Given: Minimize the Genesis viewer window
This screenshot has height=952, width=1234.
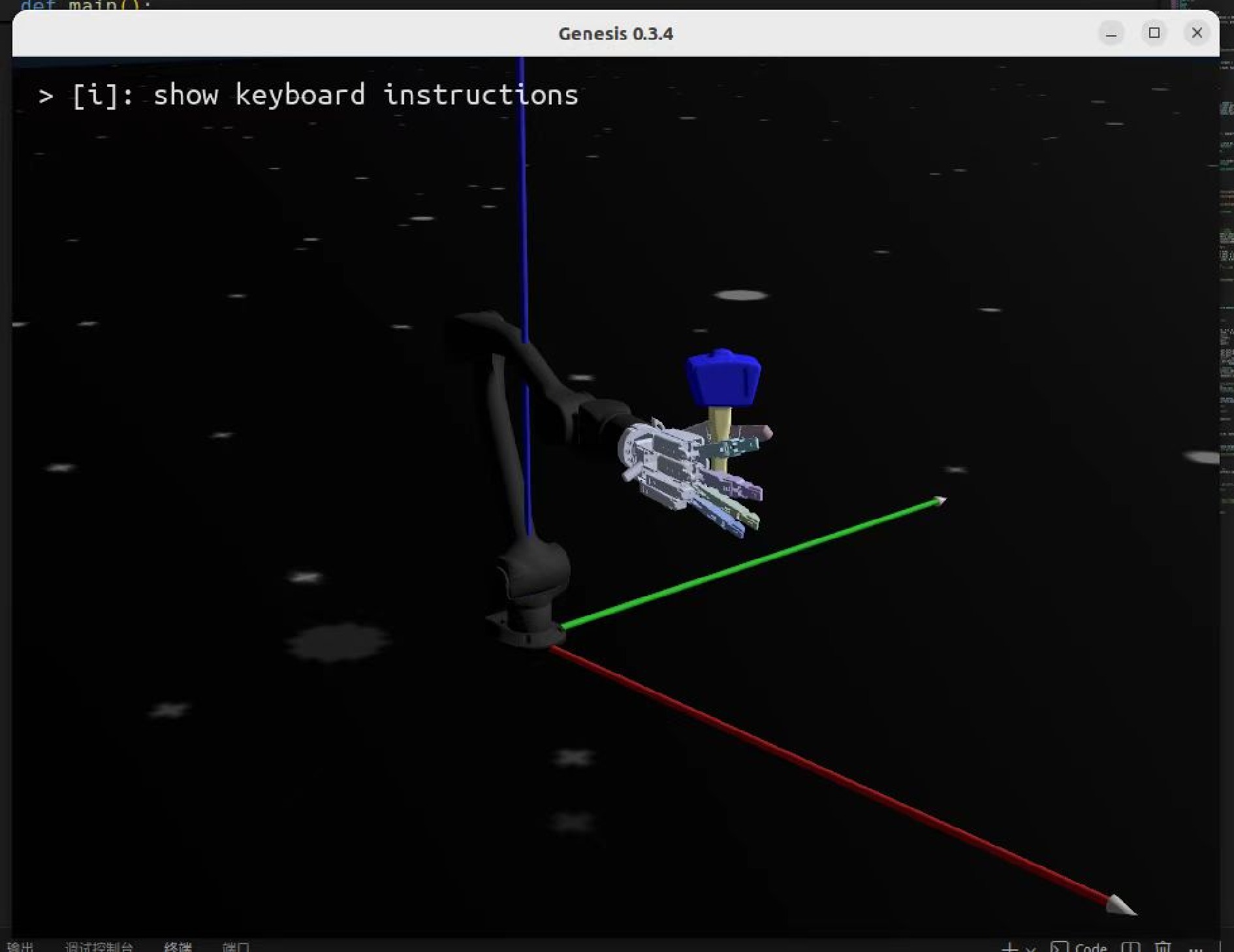Looking at the screenshot, I should 1111,33.
